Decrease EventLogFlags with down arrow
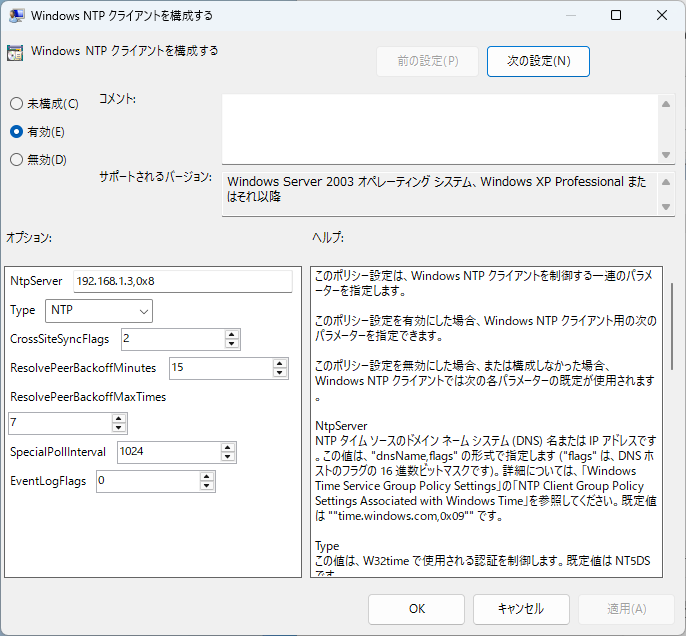The image size is (686, 636). tap(207, 486)
